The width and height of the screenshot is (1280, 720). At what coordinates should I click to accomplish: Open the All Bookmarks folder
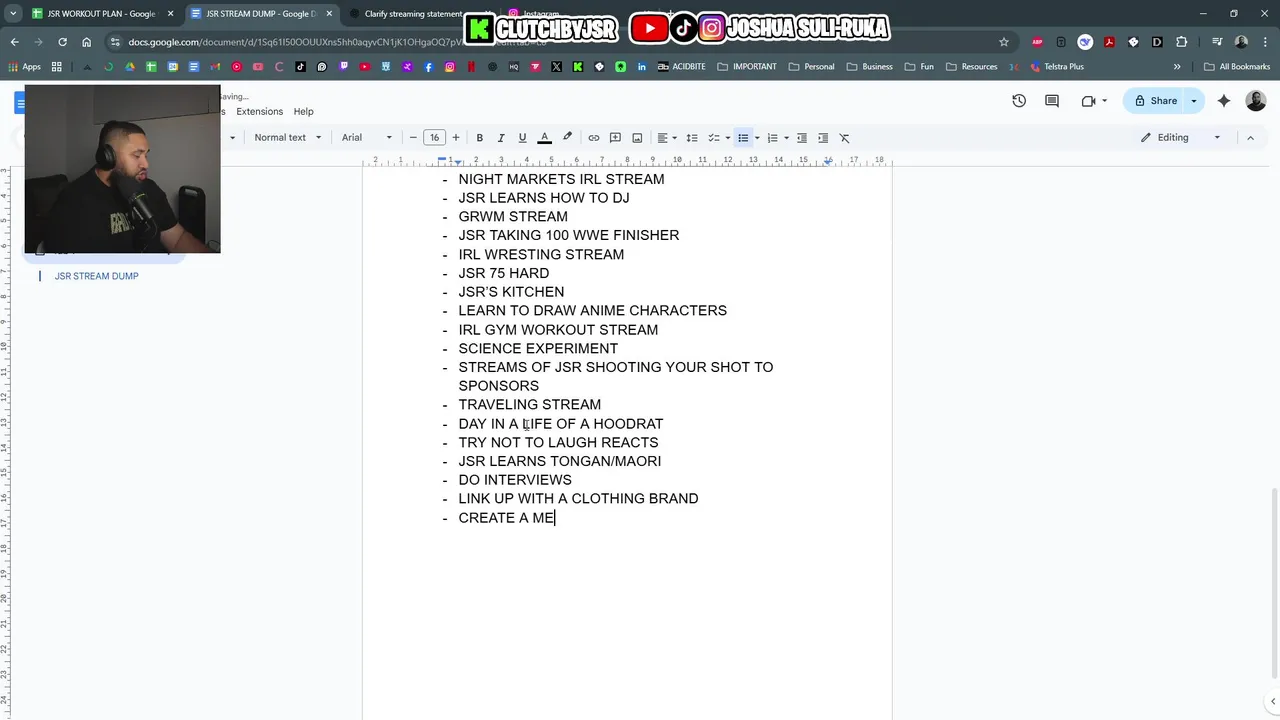click(1237, 67)
